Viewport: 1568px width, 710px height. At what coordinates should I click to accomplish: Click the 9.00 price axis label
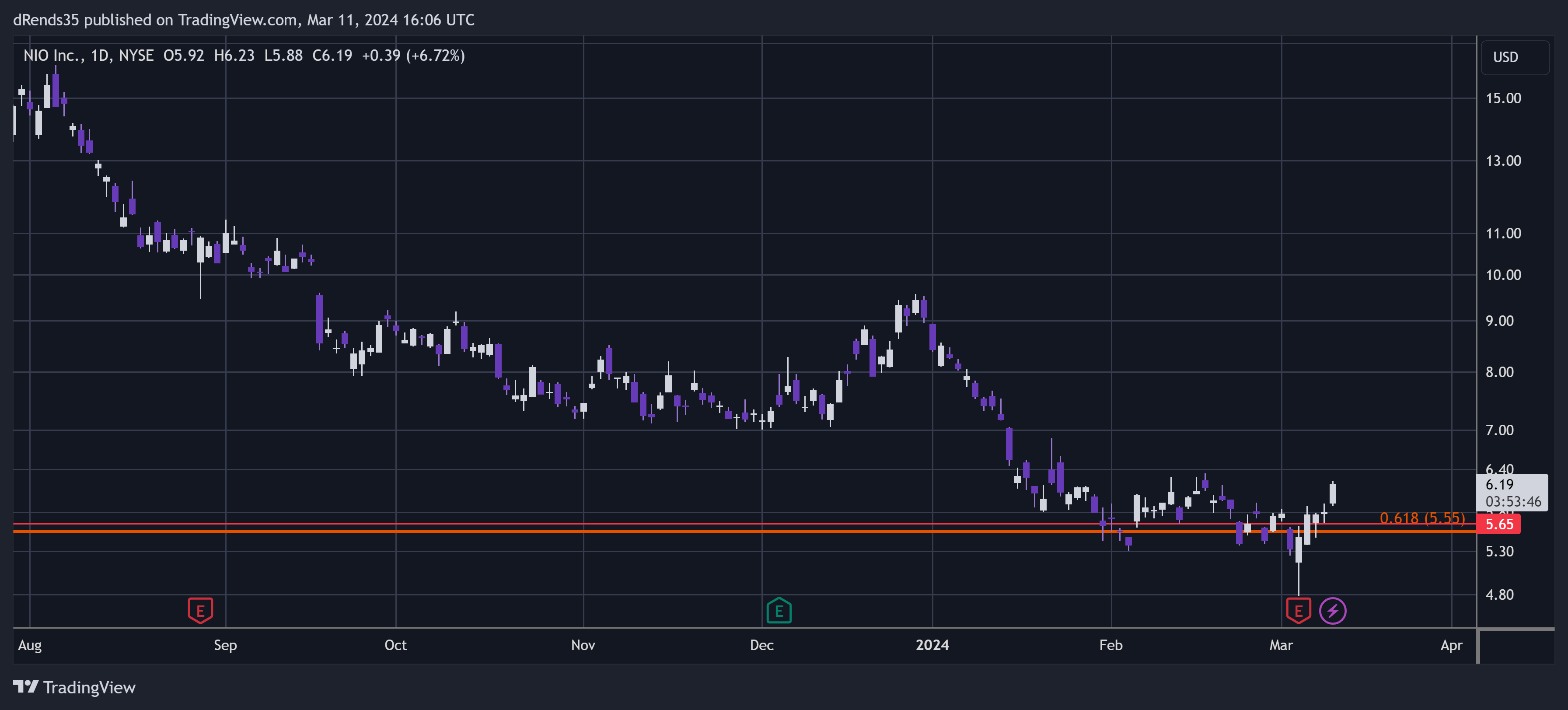click(1499, 321)
